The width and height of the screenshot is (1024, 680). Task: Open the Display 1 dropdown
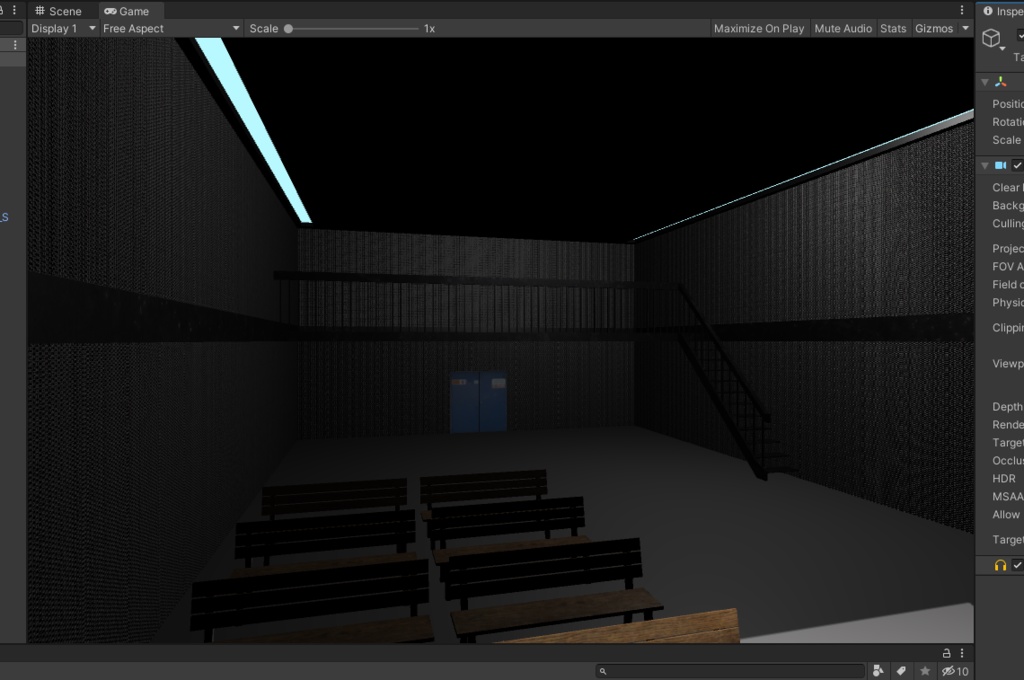[63, 29]
